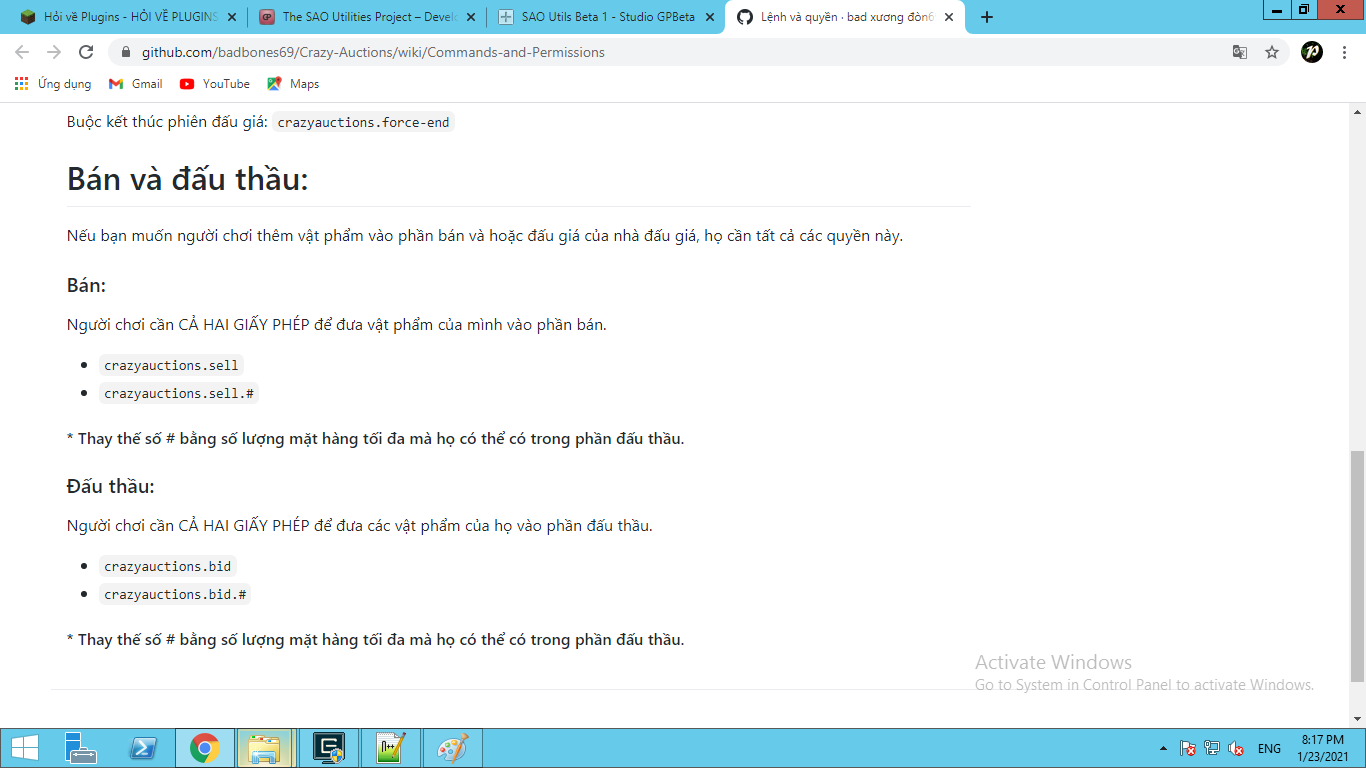Open Notepad++ from the taskbar
1366x768 pixels.
point(390,748)
